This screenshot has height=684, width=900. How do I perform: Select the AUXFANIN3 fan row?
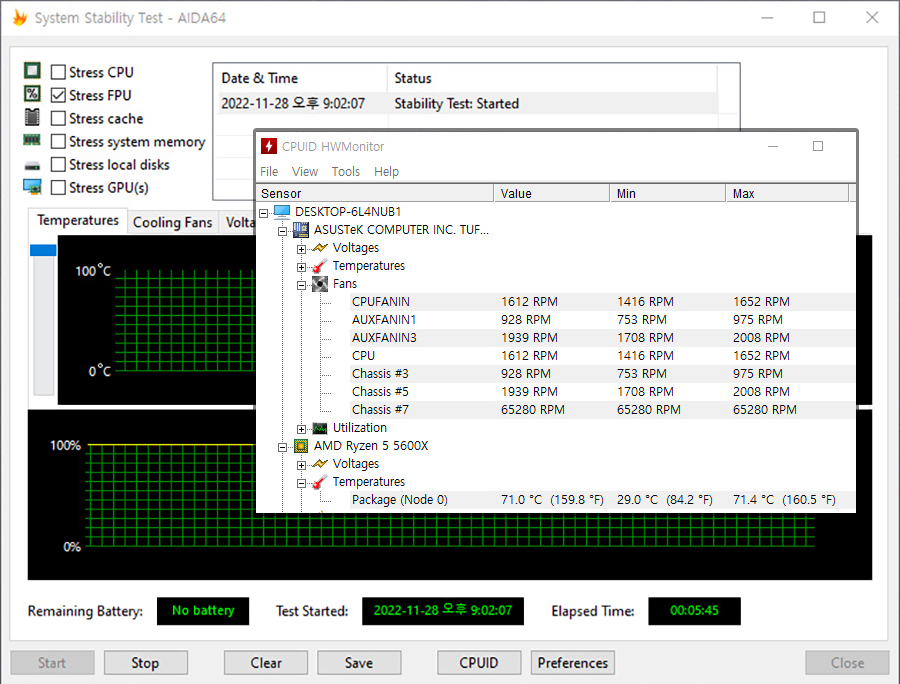tap(603, 338)
